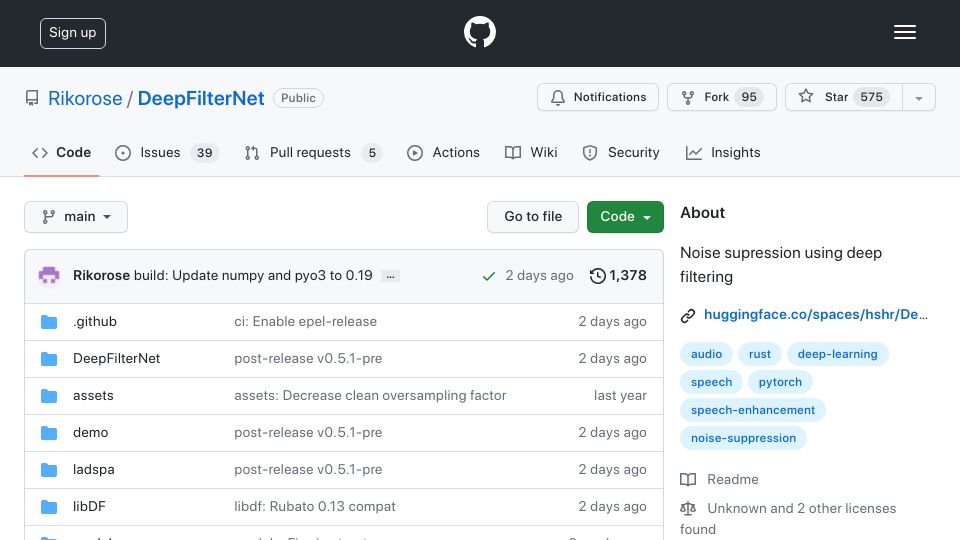The height and width of the screenshot is (540, 960).
Task: Click the star count 575
Action: click(871, 97)
